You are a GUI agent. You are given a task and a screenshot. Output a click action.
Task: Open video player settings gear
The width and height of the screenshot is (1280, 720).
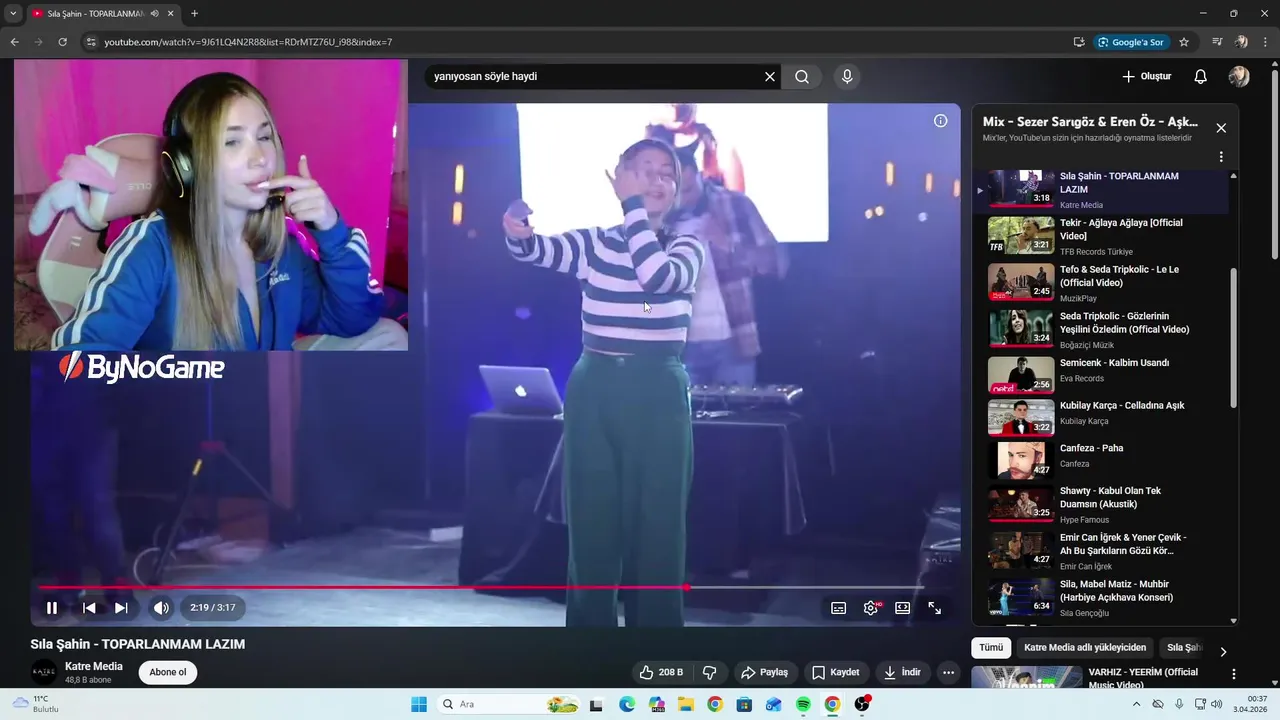point(871,608)
